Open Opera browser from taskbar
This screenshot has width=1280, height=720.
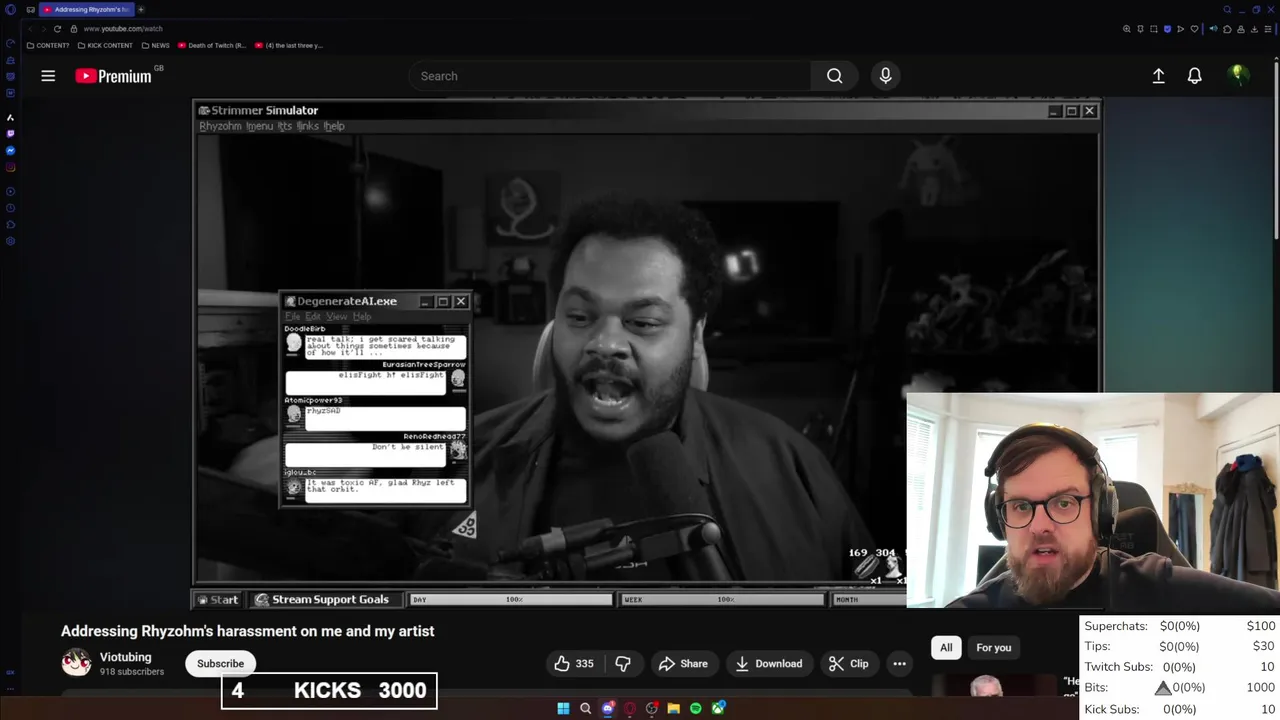[x=629, y=708]
